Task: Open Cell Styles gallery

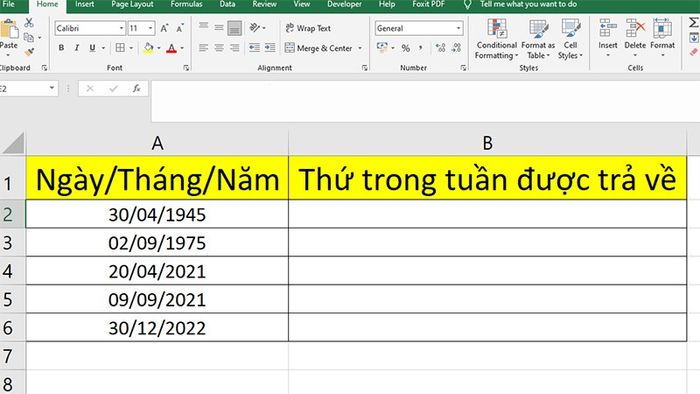Action: tap(570, 39)
